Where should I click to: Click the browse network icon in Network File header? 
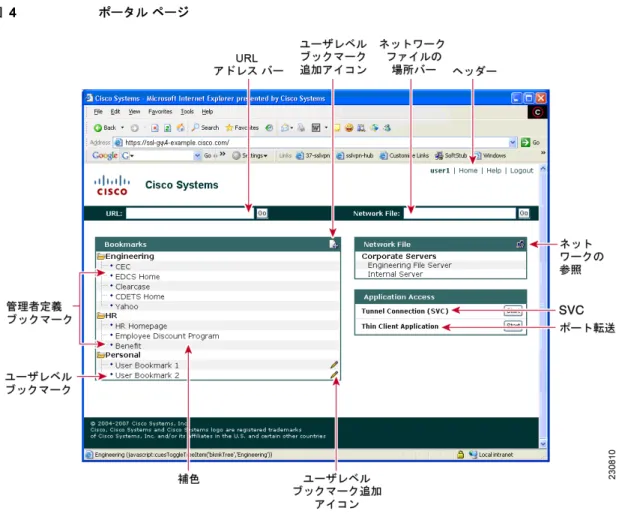pyautogui.click(x=520, y=244)
